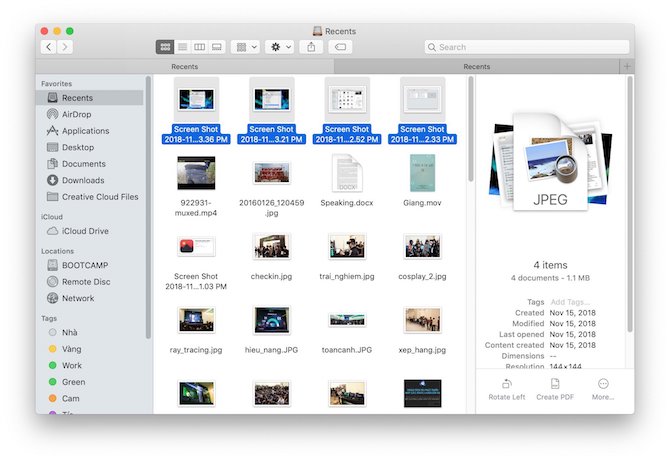Open More... quick actions menu
The height and width of the screenshot is (461, 670).
coord(603,389)
